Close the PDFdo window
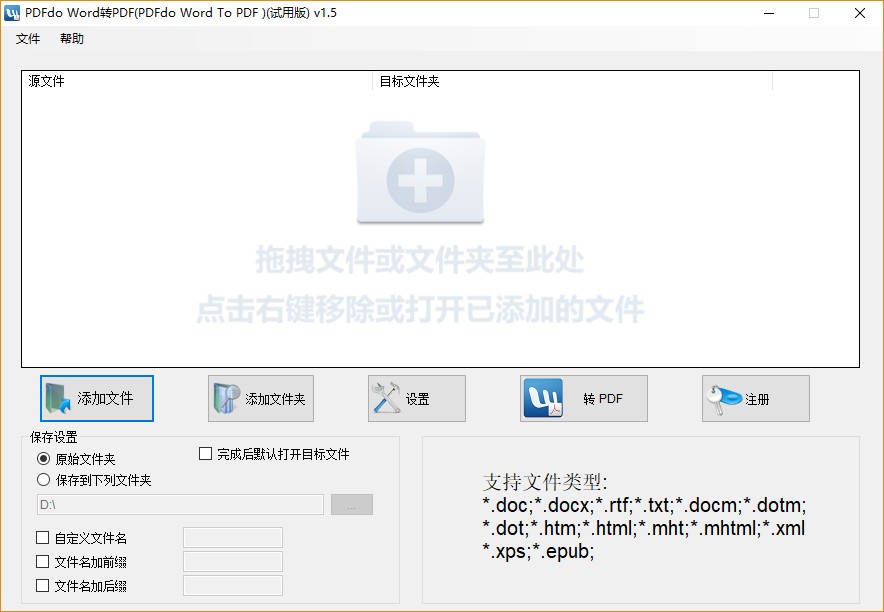This screenshot has width=884, height=612. pyautogui.click(x=860, y=13)
